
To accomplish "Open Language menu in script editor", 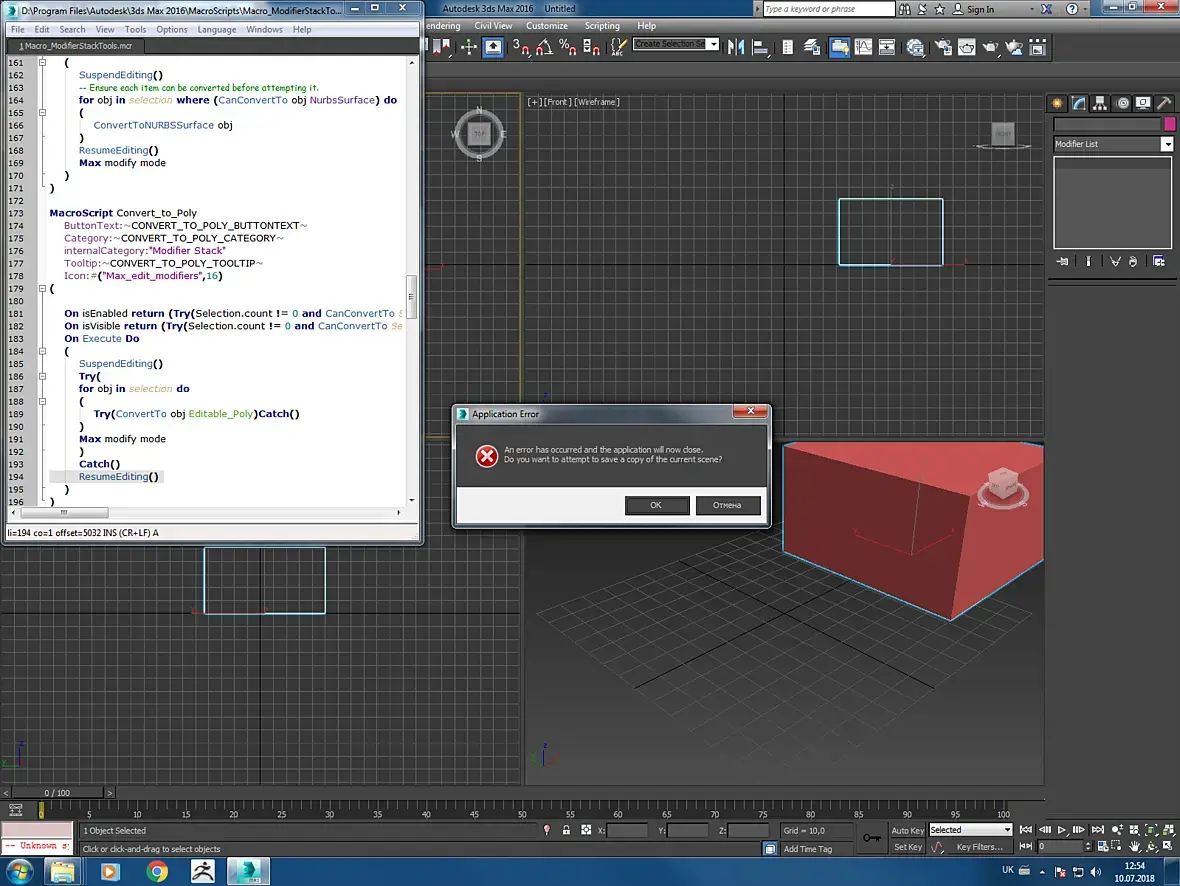I will tap(217, 29).
